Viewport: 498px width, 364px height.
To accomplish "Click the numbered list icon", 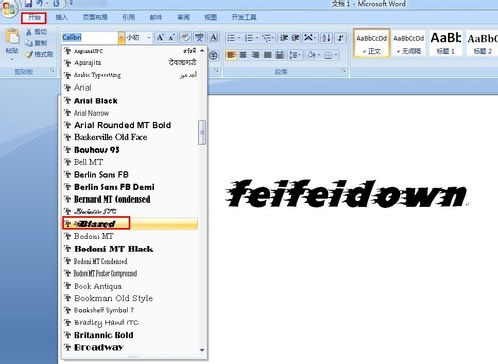I will [x=249, y=38].
